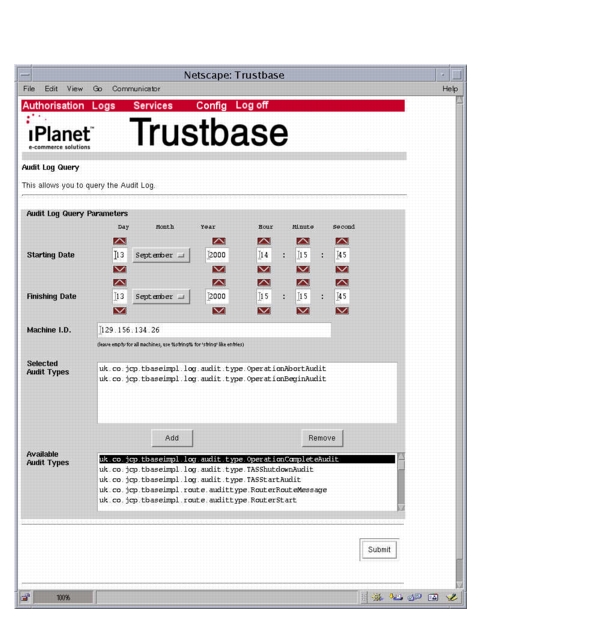
Task: Open Newsgroups from the component bar
Action: [x=415, y=597]
